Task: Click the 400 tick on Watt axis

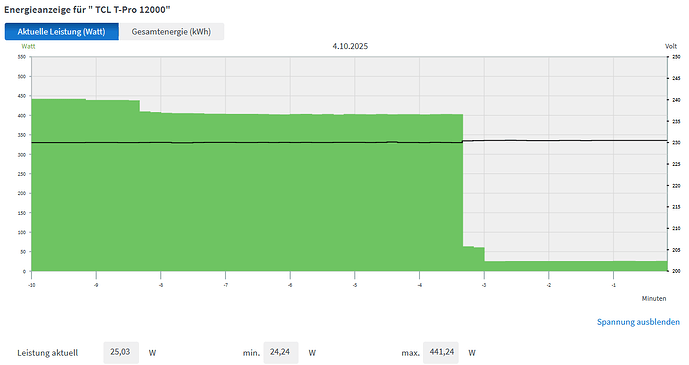Action: tap(22, 116)
